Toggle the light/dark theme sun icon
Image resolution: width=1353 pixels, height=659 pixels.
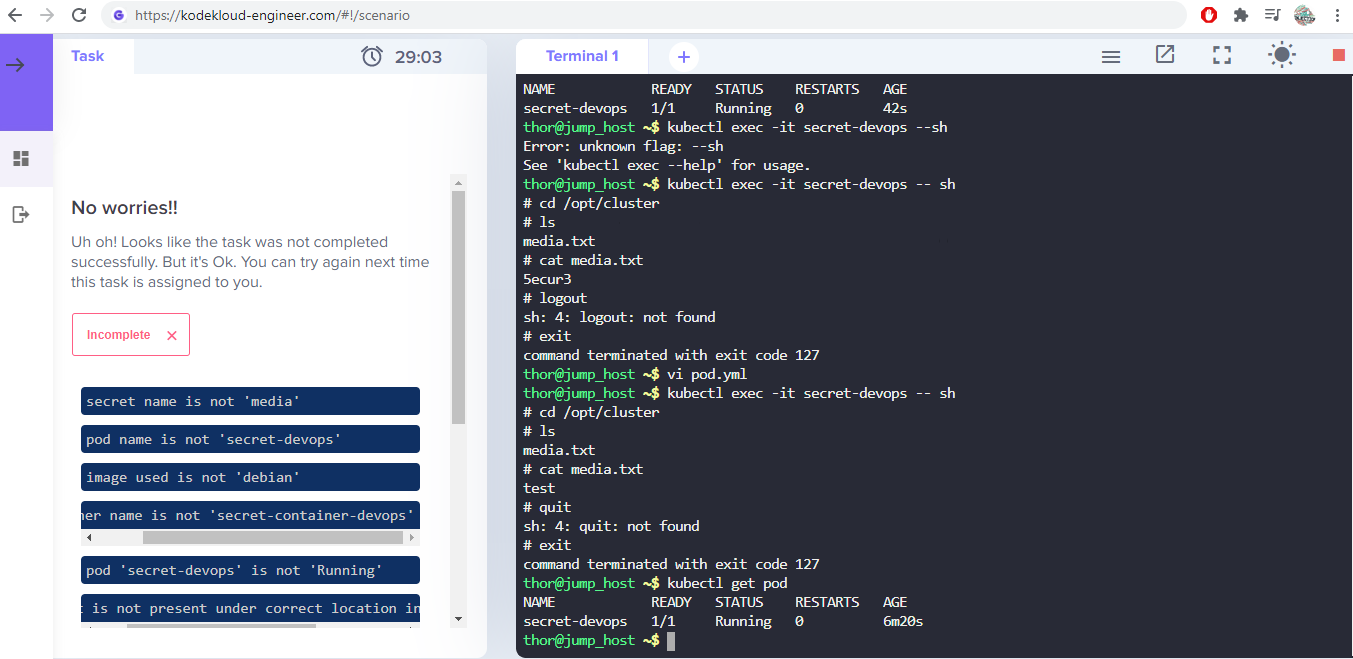pos(1282,55)
